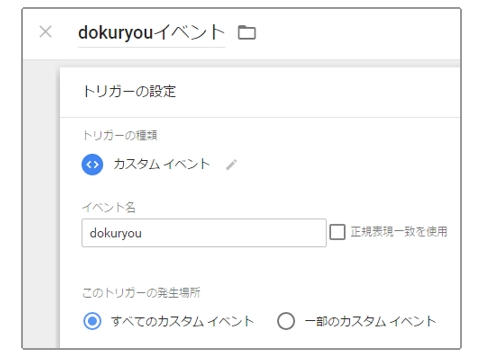This screenshot has height=361, width=485.
Task: Click the 正規表現一致を使用 label text
Action: point(399,232)
